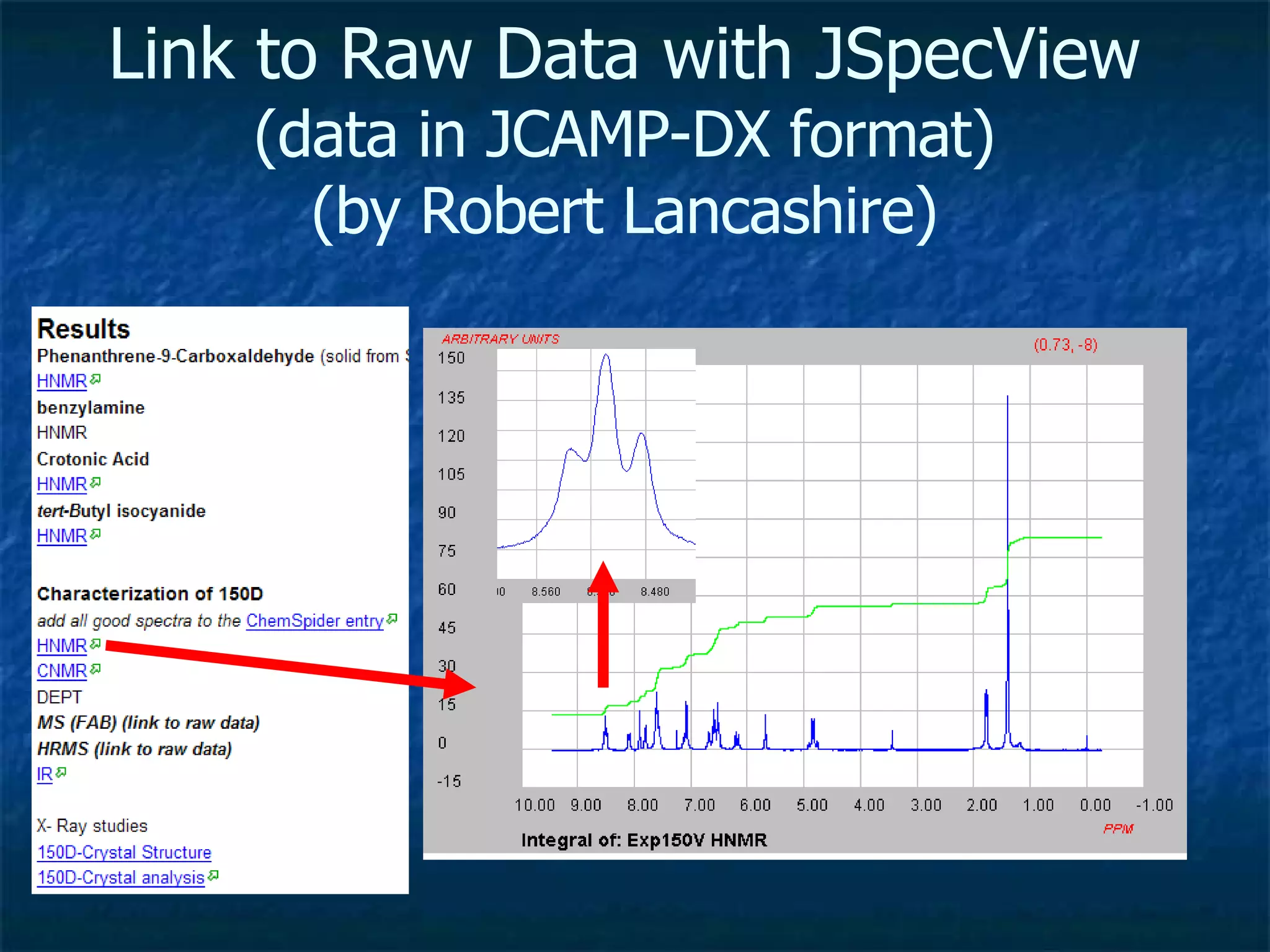Image resolution: width=1270 pixels, height=952 pixels.
Task: Open HNMR link under tert-Butyl isocyanide
Action: click(x=62, y=535)
